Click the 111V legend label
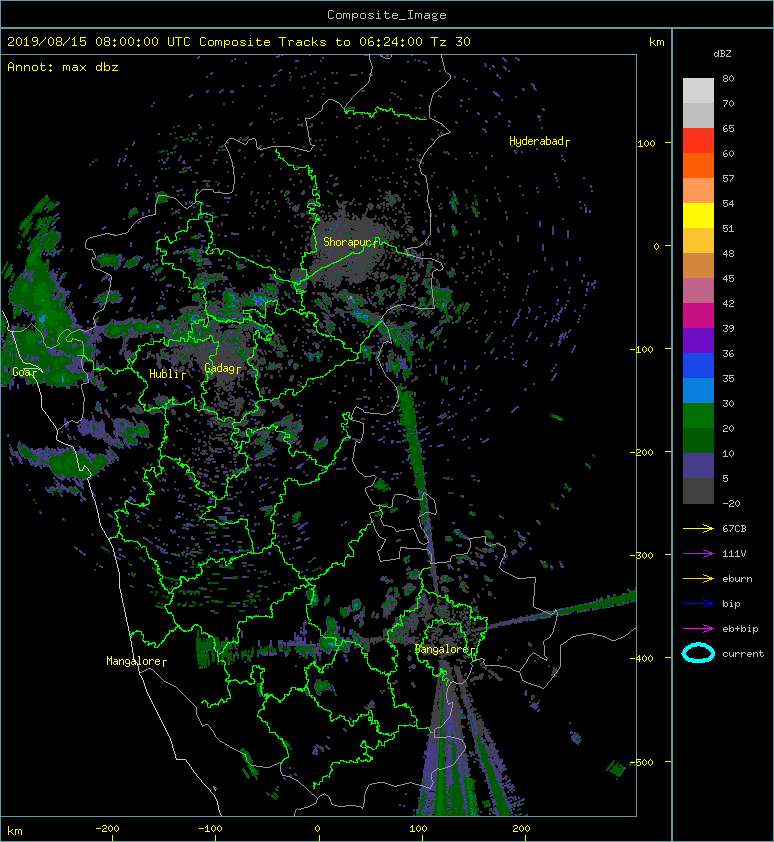The height and width of the screenshot is (842, 774). 734,554
